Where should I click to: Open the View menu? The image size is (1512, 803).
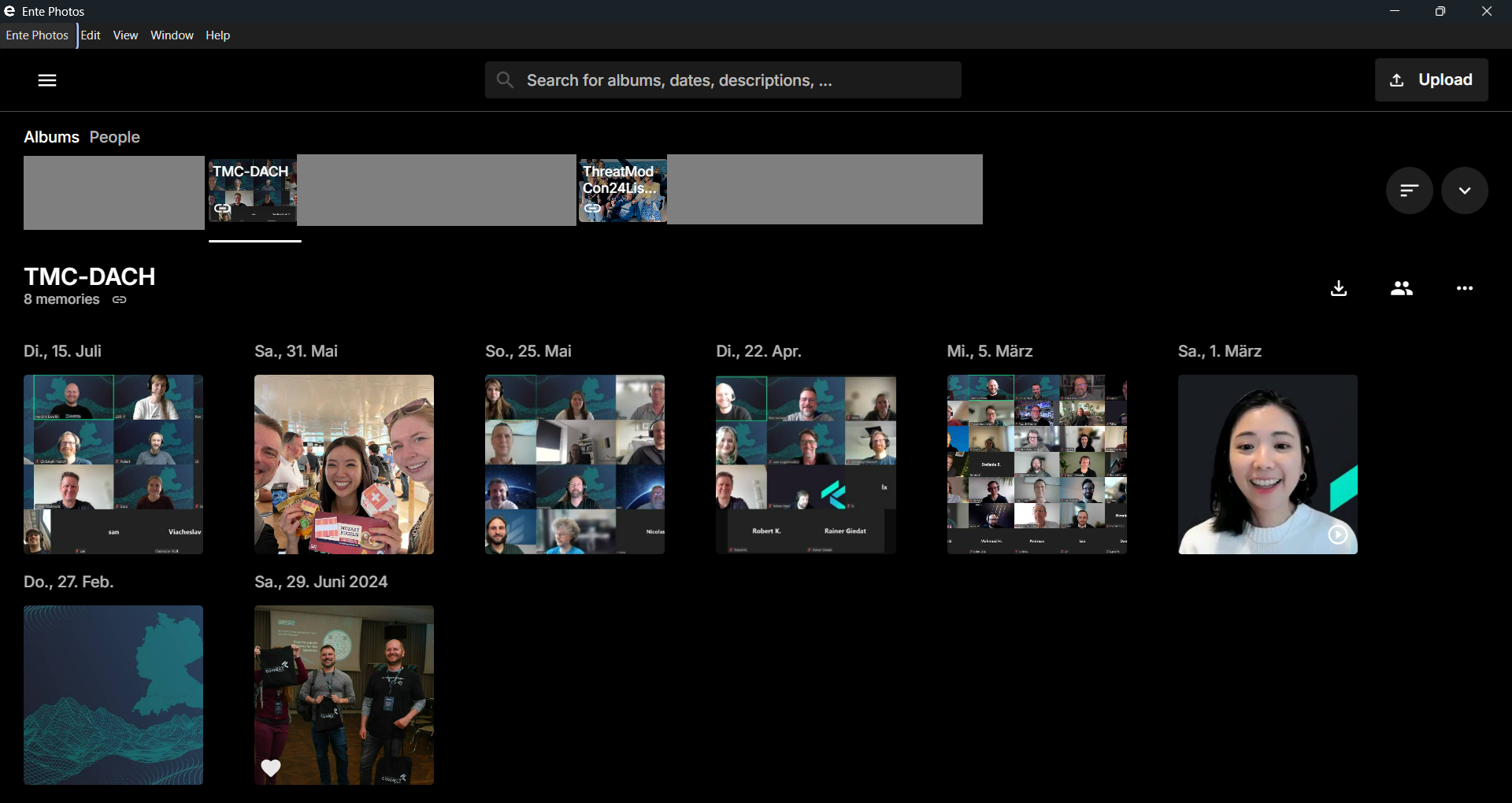pyautogui.click(x=125, y=35)
